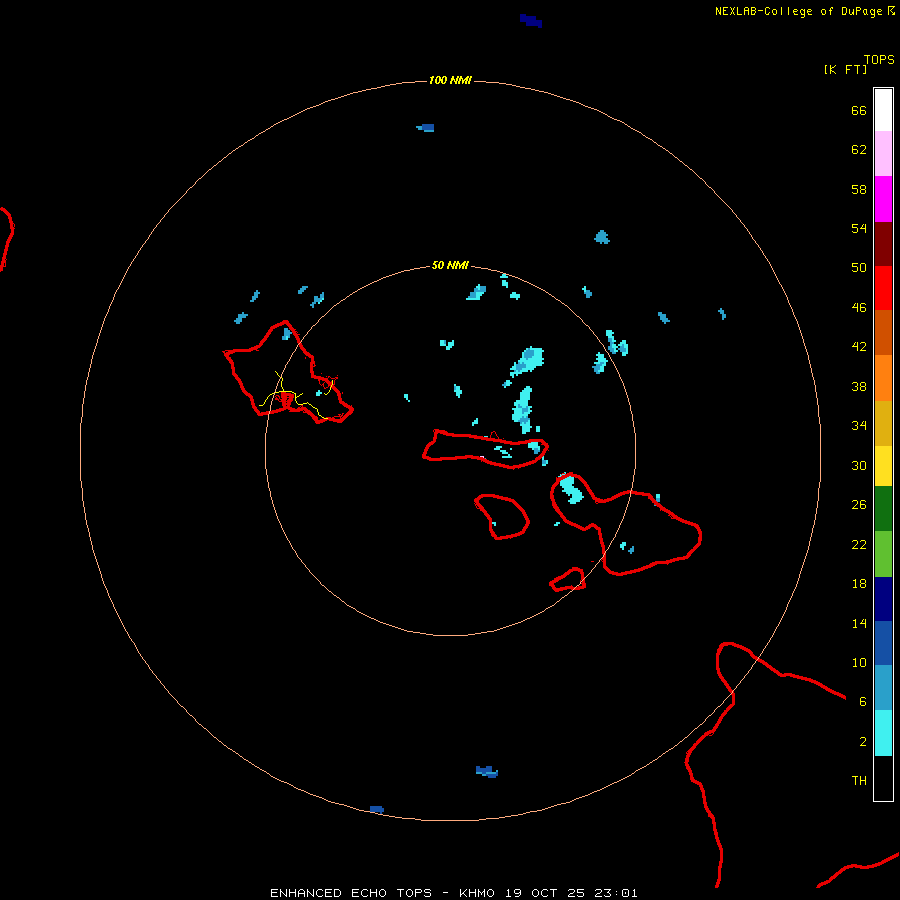Click the legend value 38
The height and width of the screenshot is (900, 900).
(x=859, y=386)
